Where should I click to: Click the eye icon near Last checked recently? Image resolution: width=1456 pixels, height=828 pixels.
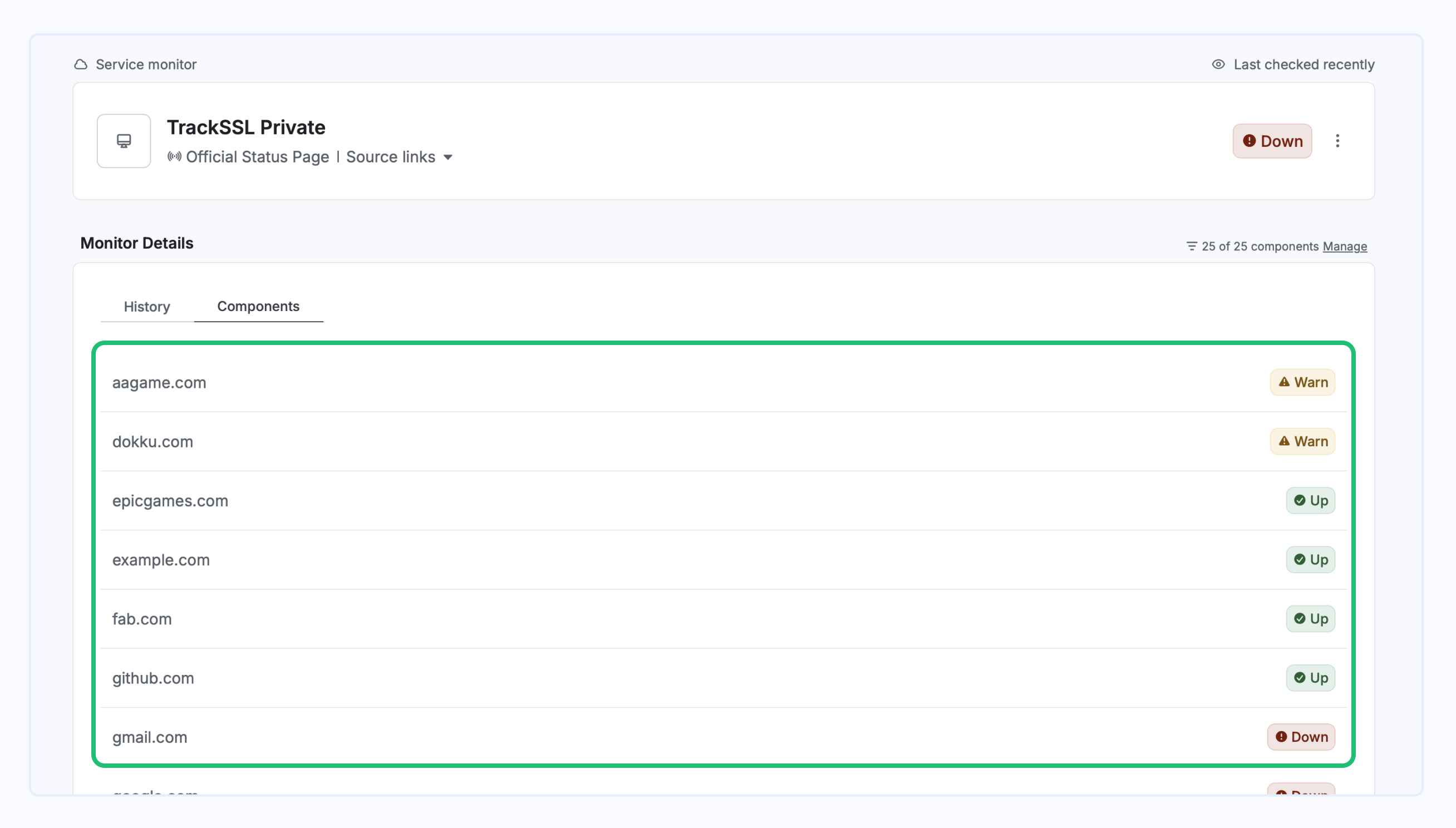pyautogui.click(x=1219, y=64)
